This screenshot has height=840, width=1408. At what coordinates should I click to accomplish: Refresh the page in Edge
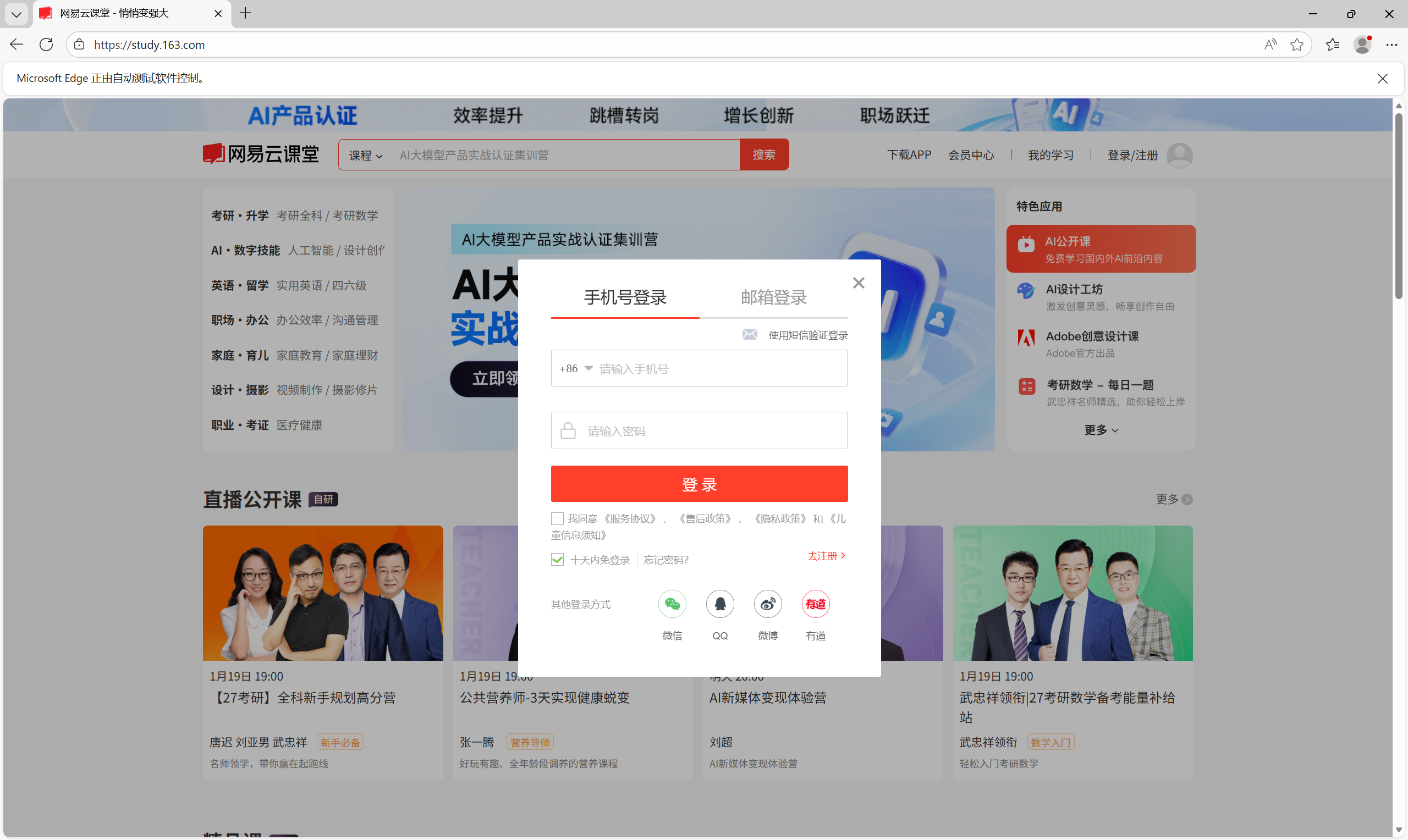46,45
